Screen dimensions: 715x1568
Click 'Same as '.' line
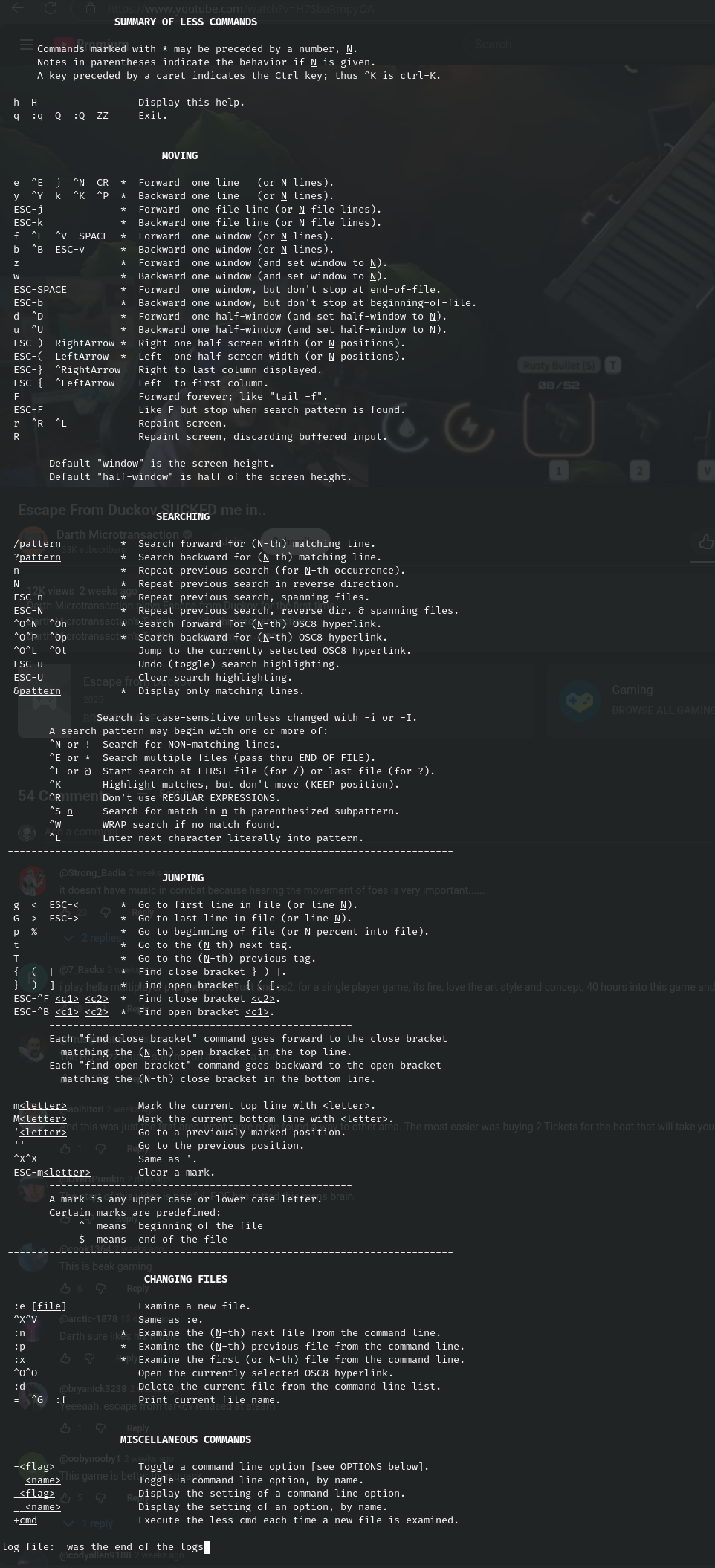[167, 1159]
